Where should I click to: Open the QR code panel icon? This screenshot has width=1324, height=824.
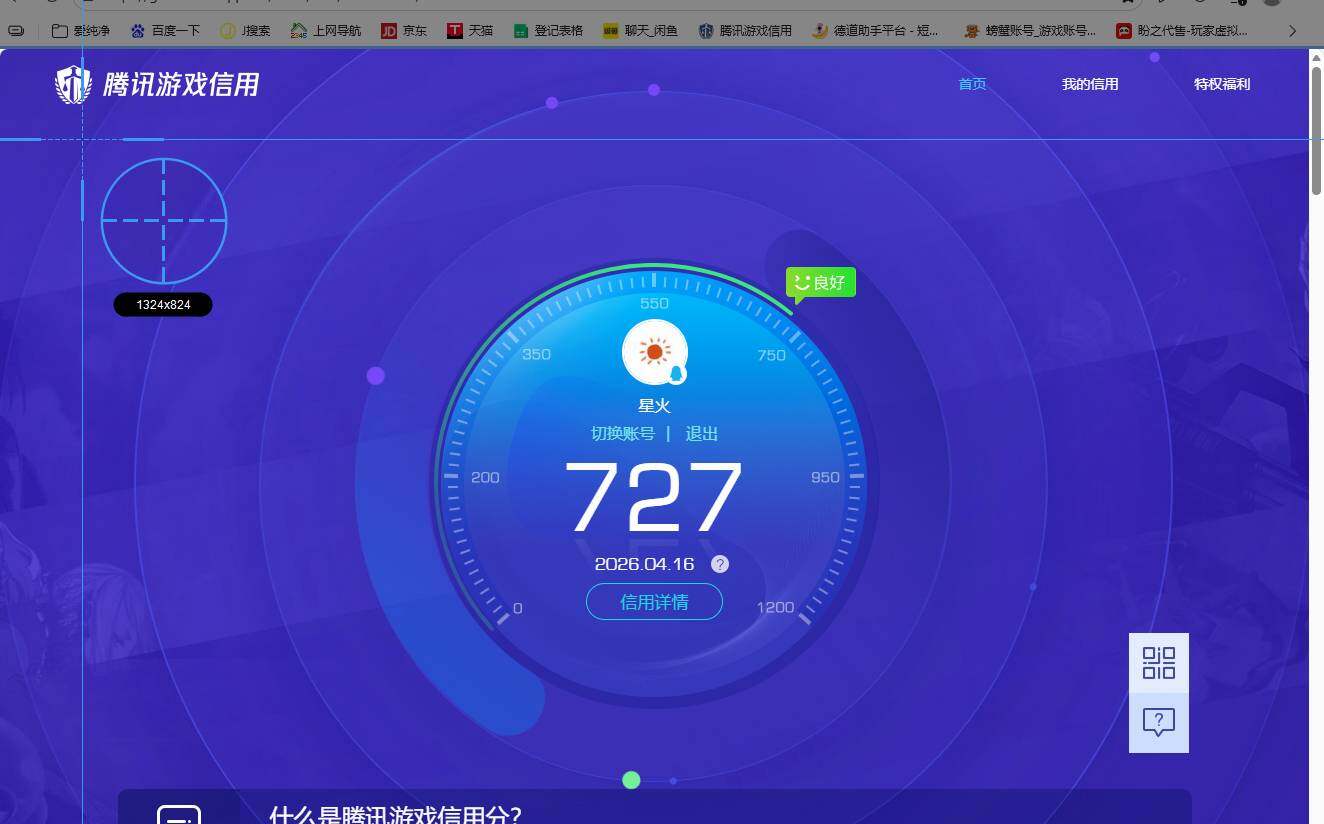1158,662
